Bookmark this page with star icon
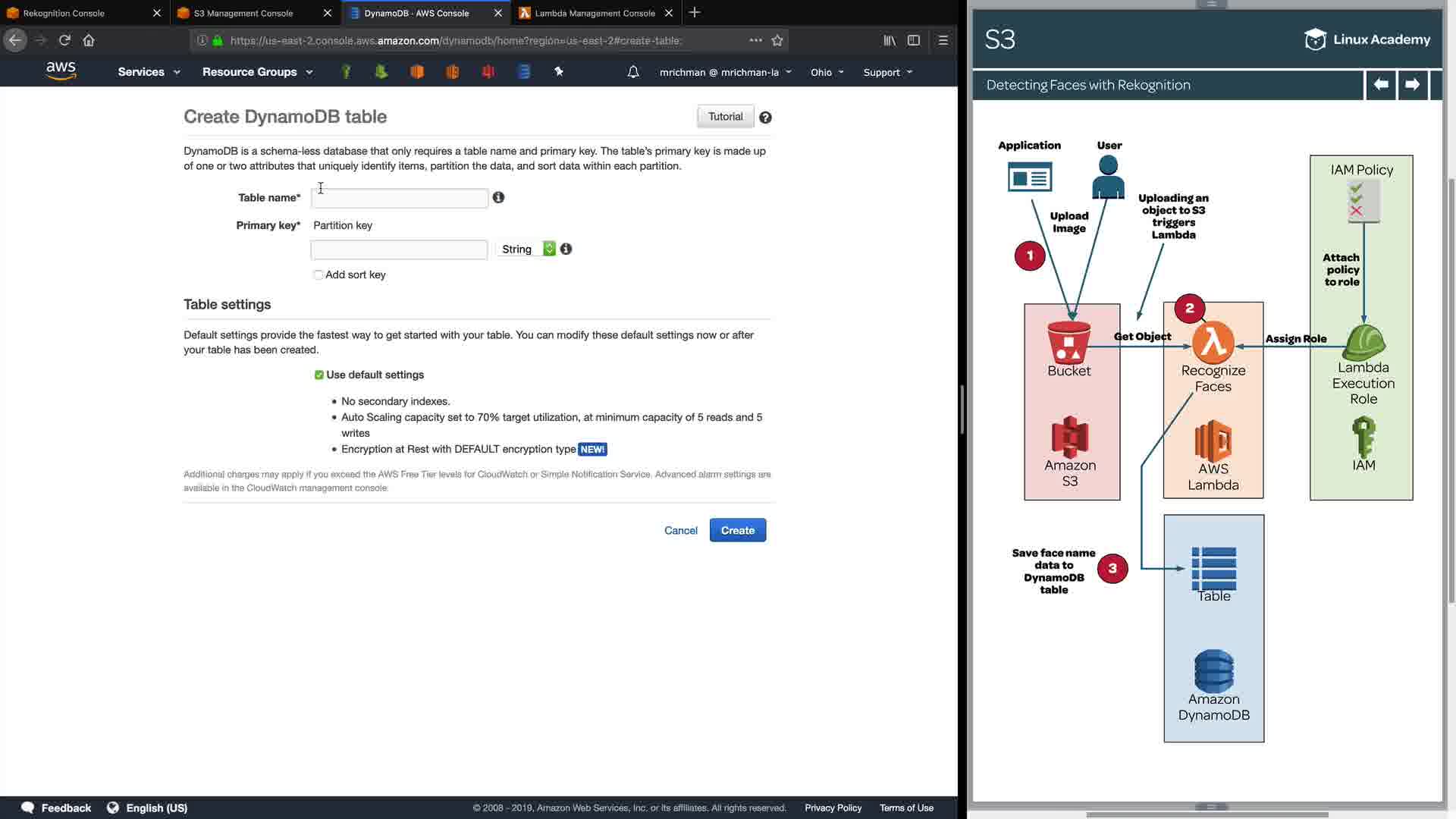 click(x=777, y=40)
